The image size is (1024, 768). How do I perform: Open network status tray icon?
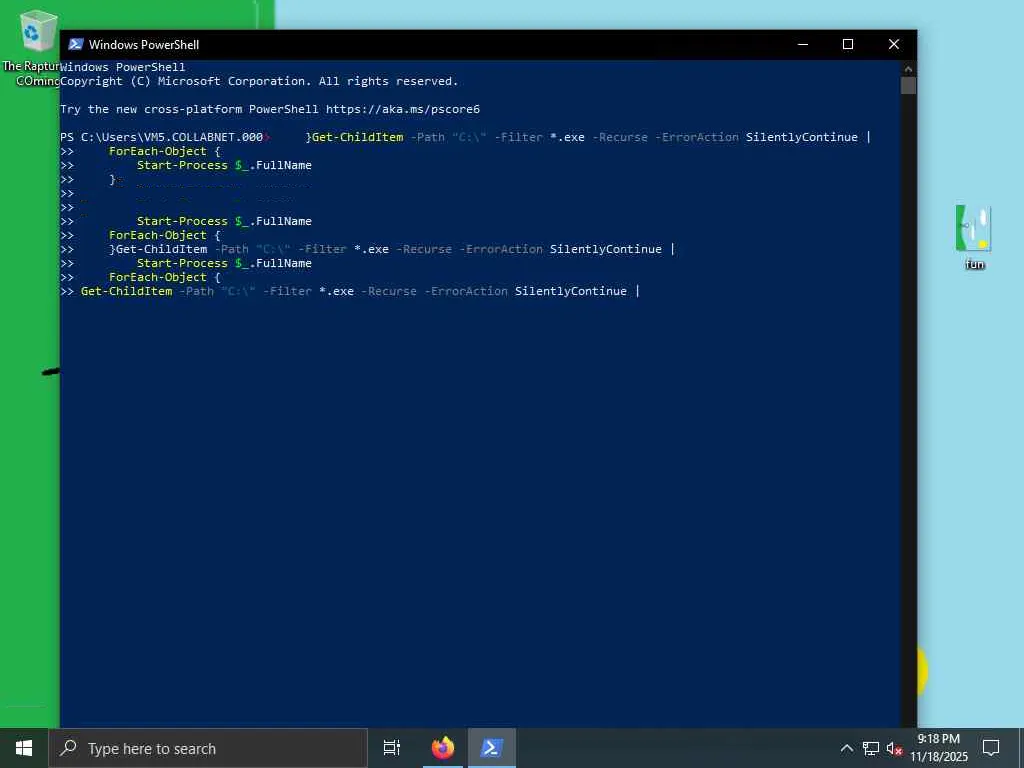871,748
